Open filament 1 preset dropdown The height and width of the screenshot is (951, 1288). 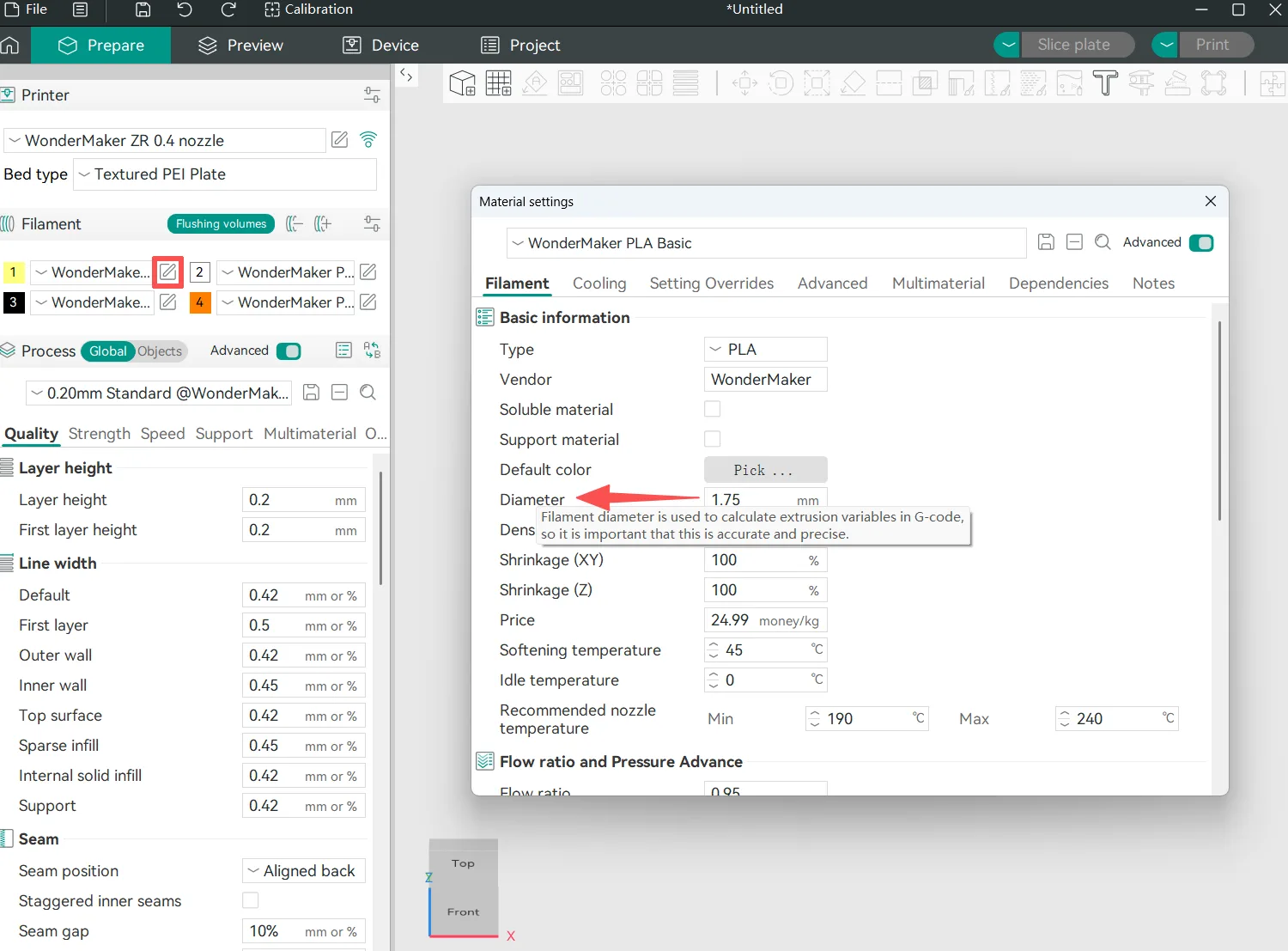93,272
